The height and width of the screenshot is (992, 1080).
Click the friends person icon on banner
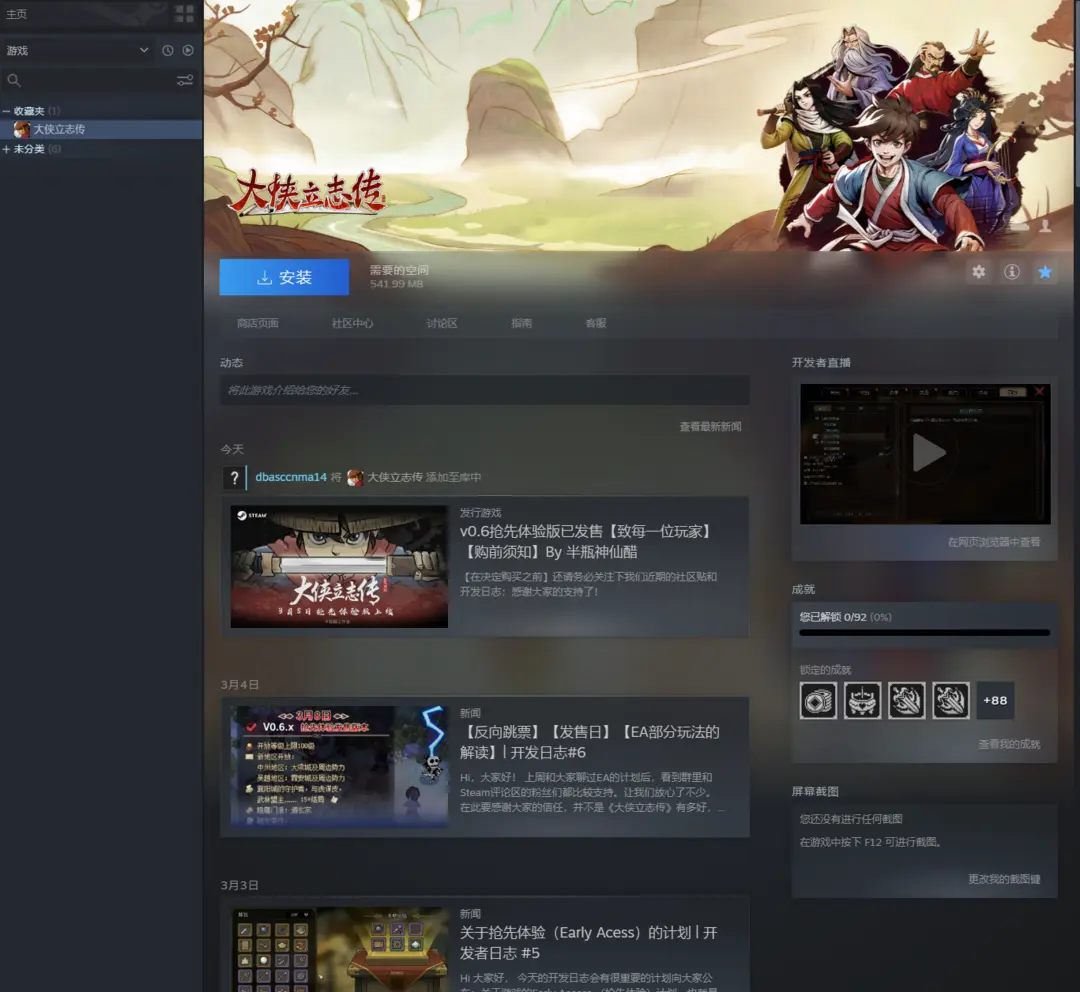pyautogui.click(x=1045, y=225)
